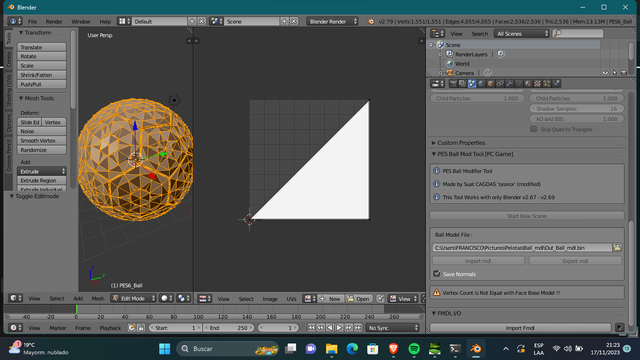
Task: Click the Randomize button
Action: pos(42,150)
